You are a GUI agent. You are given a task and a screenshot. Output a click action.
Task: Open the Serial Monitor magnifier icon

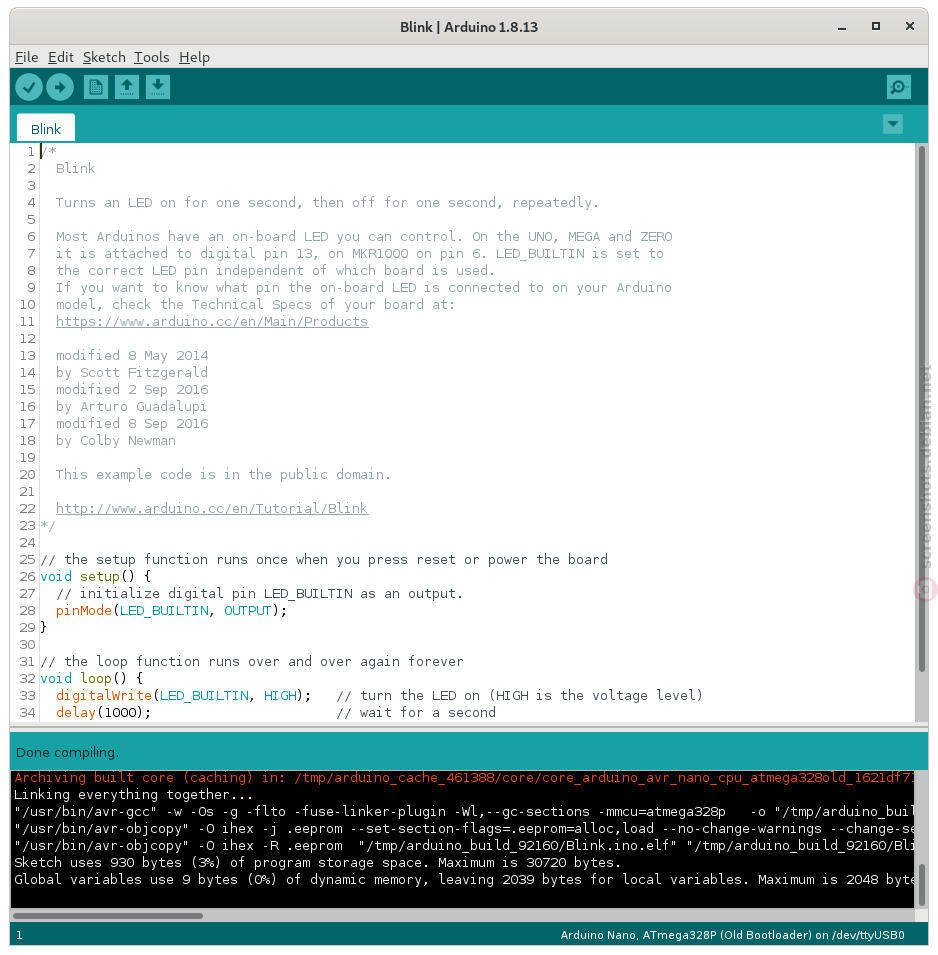tap(898, 87)
